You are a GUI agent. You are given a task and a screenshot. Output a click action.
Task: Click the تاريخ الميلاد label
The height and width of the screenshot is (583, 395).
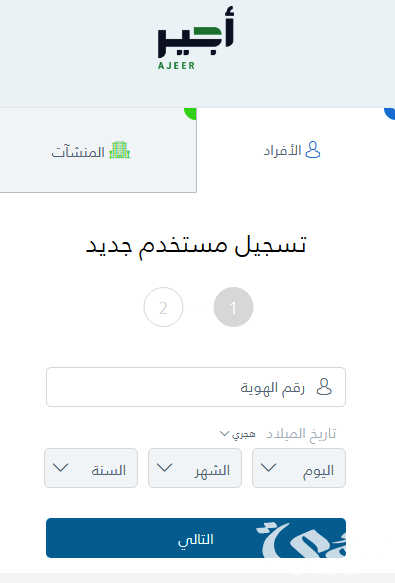301,434
